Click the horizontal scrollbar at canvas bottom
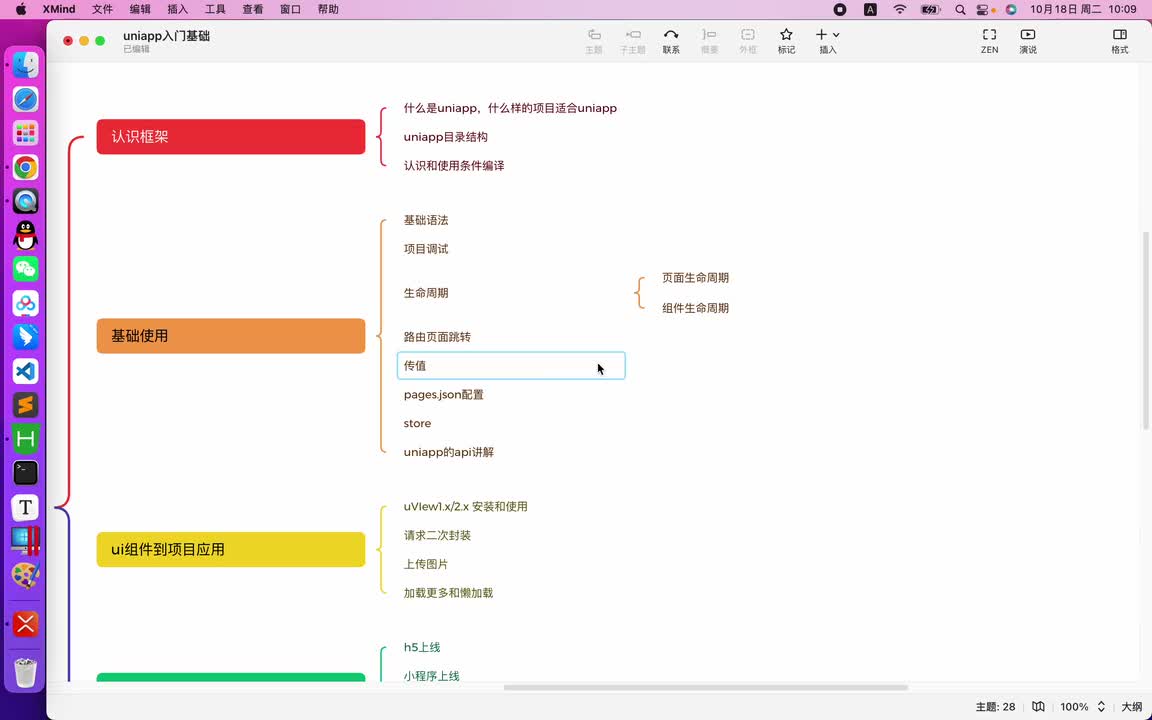Viewport: 1152px width, 720px height. (706, 688)
